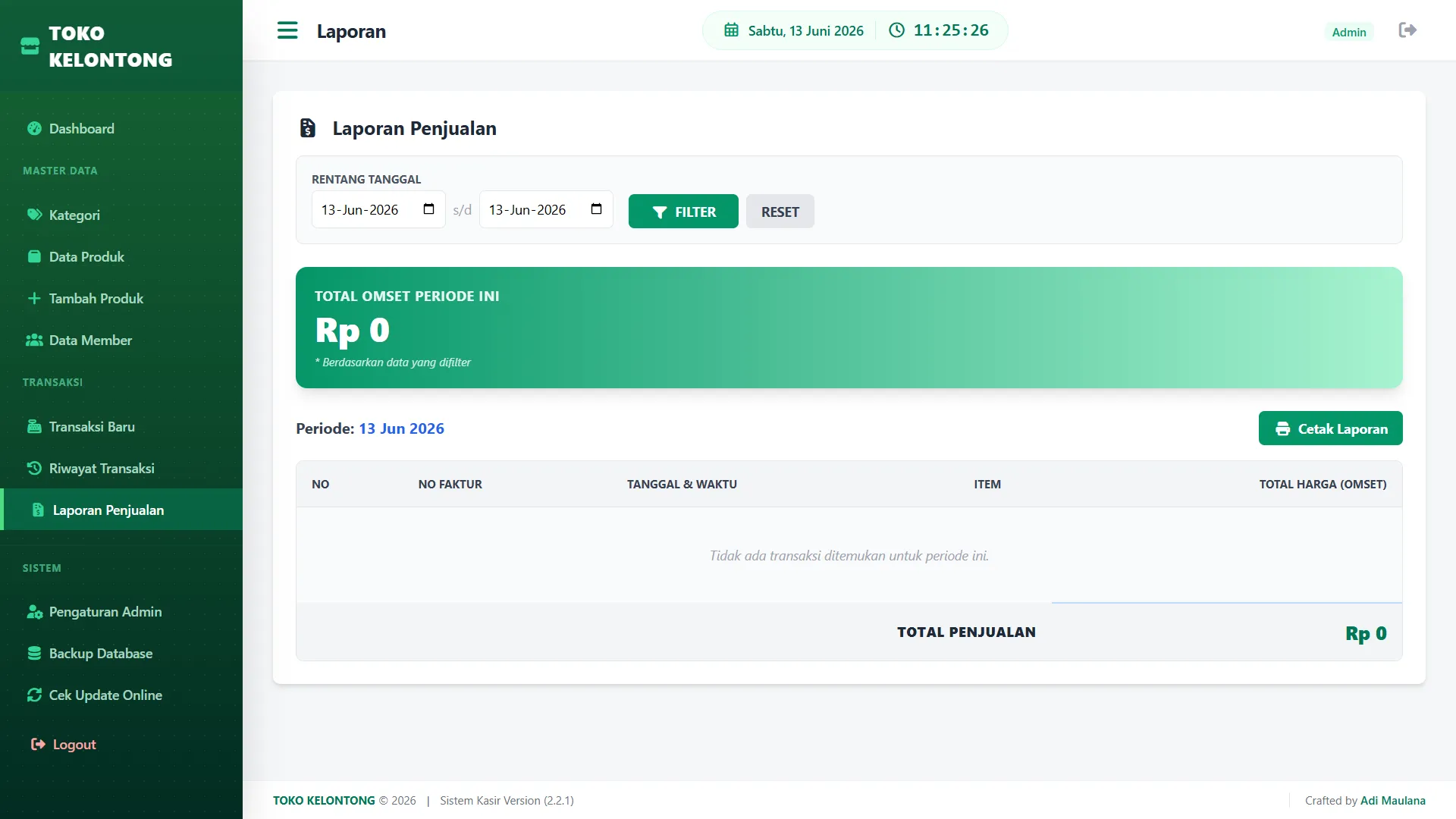Click the ITEM column header
The height and width of the screenshot is (819, 1456).
click(987, 484)
